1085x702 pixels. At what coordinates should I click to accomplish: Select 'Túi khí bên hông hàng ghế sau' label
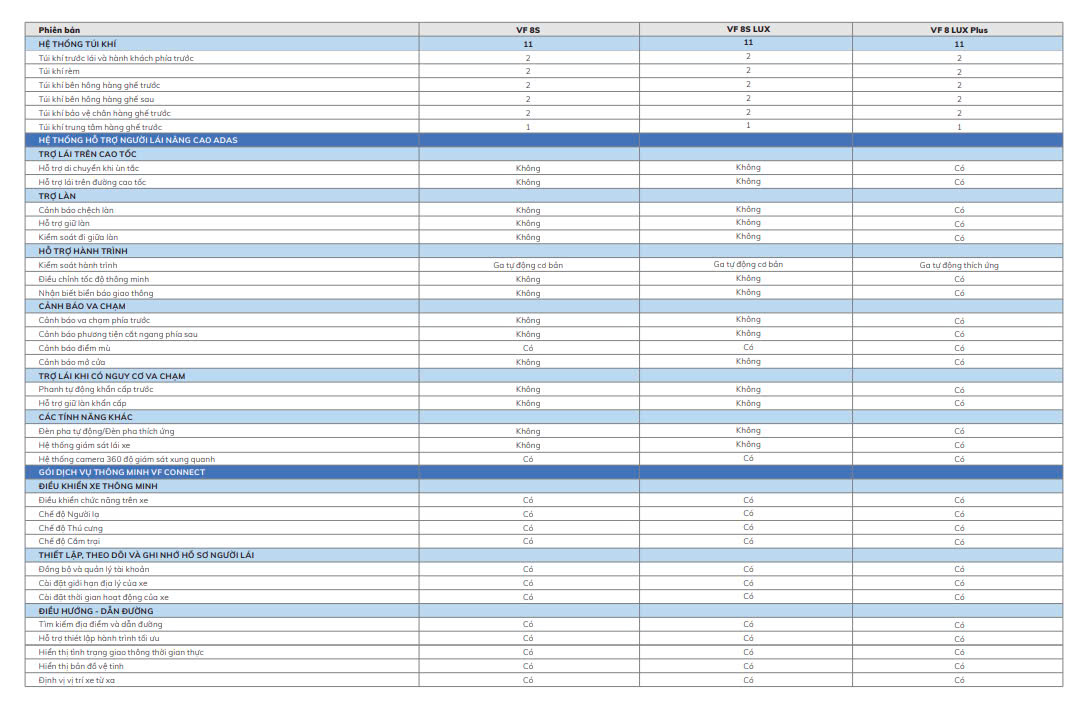(x=96, y=99)
